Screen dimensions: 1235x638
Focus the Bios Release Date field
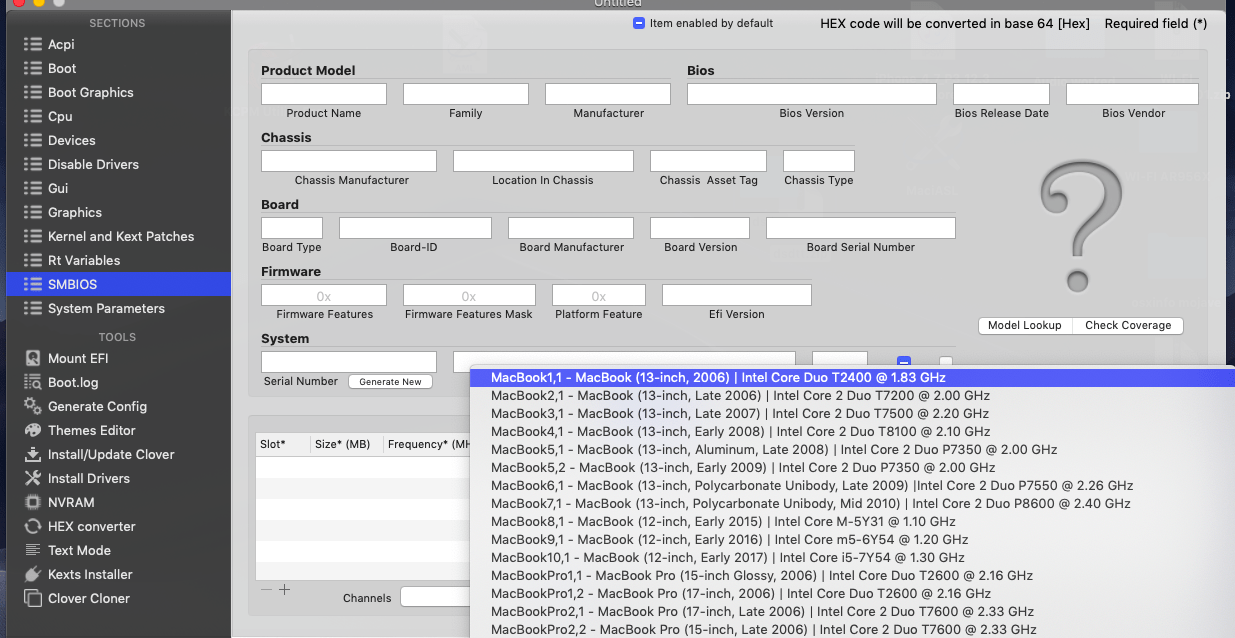click(x=1001, y=94)
